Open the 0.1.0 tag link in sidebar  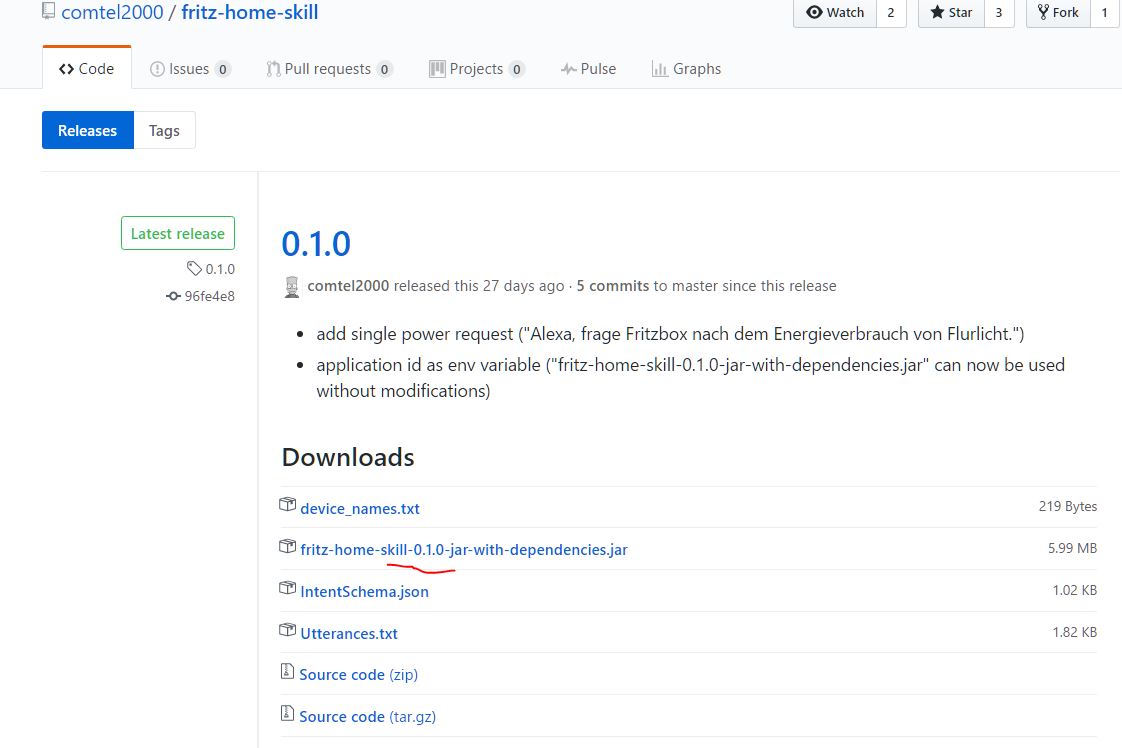point(219,269)
